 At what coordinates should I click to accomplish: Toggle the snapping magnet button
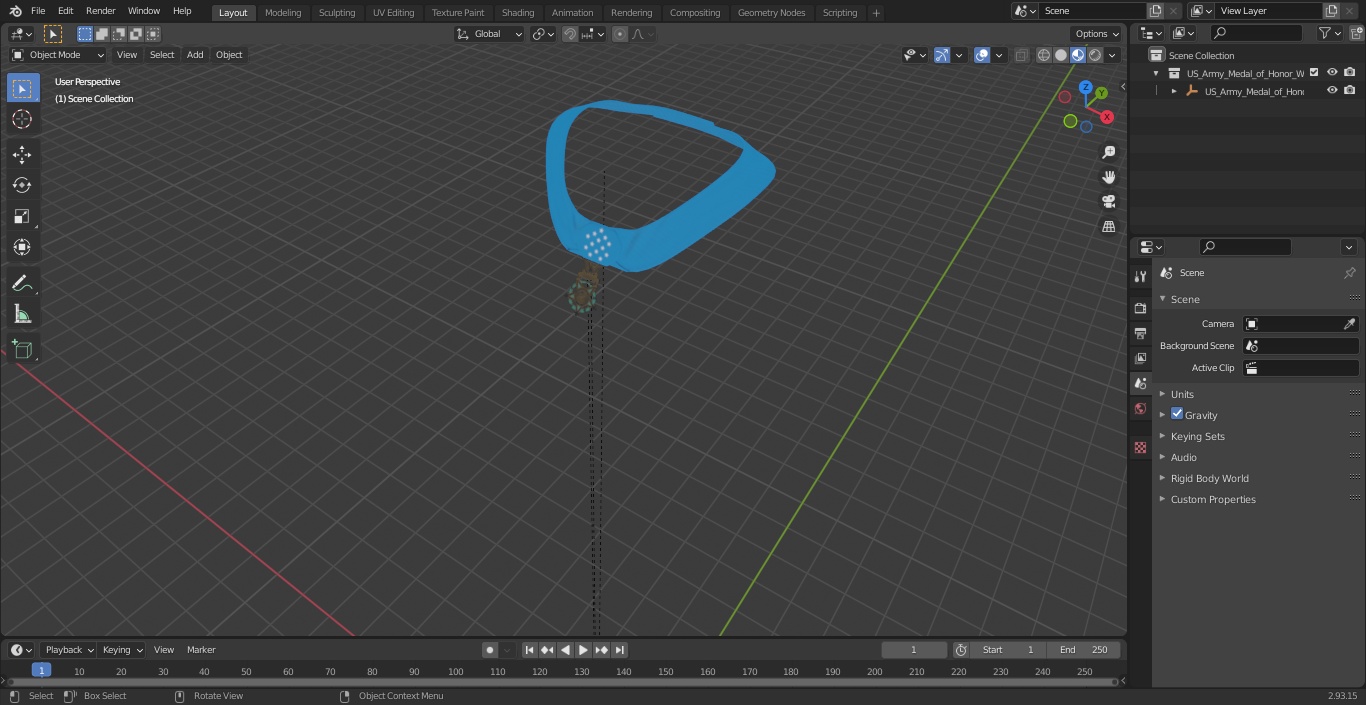(570, 34)
